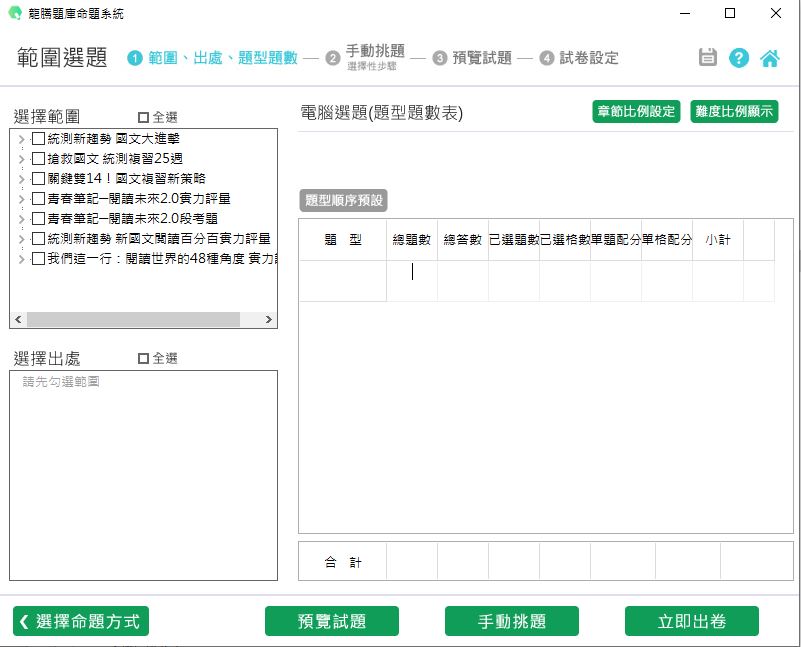Check 全選 box beside 選擇出處

pyautogui.click(x=143, y=358)
